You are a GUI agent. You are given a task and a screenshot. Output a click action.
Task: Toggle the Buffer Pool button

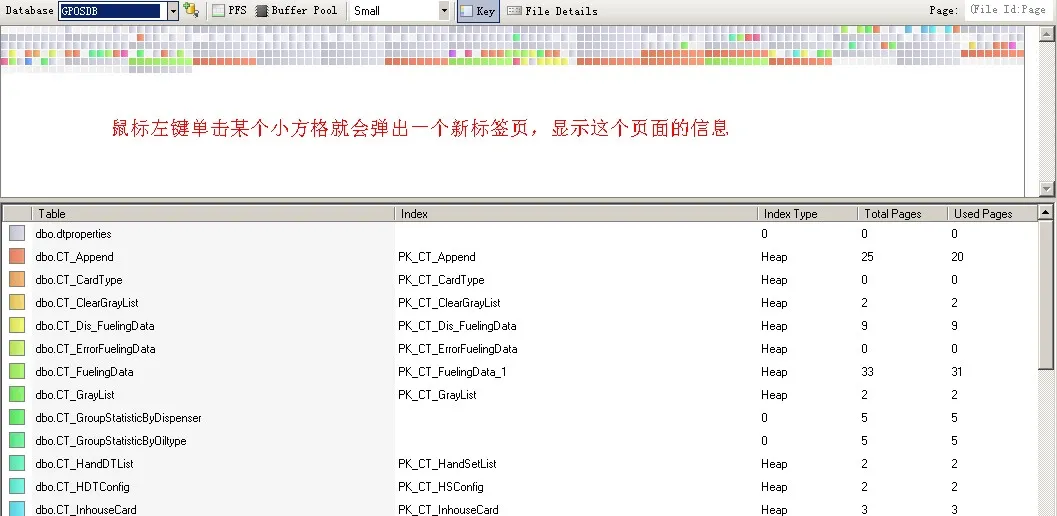296,11
